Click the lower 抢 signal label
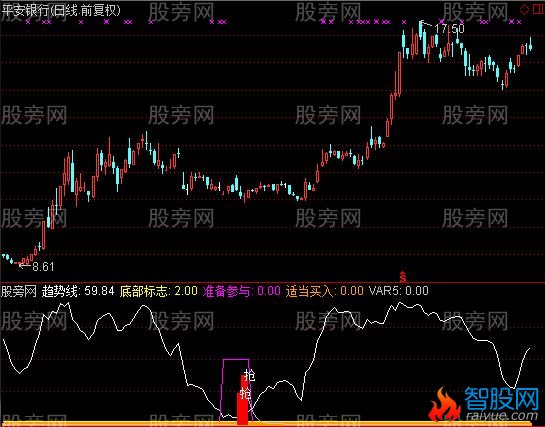545x427 pixels. point(245,394)
